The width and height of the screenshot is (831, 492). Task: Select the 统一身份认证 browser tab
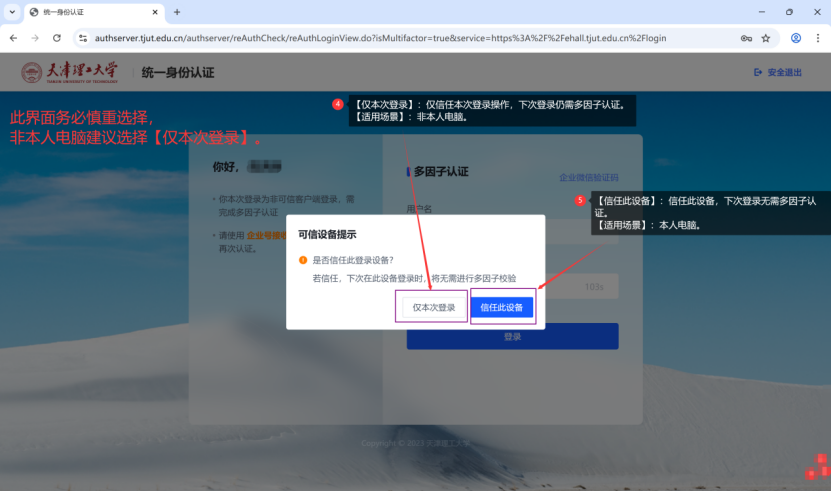[x=90, y=12]
